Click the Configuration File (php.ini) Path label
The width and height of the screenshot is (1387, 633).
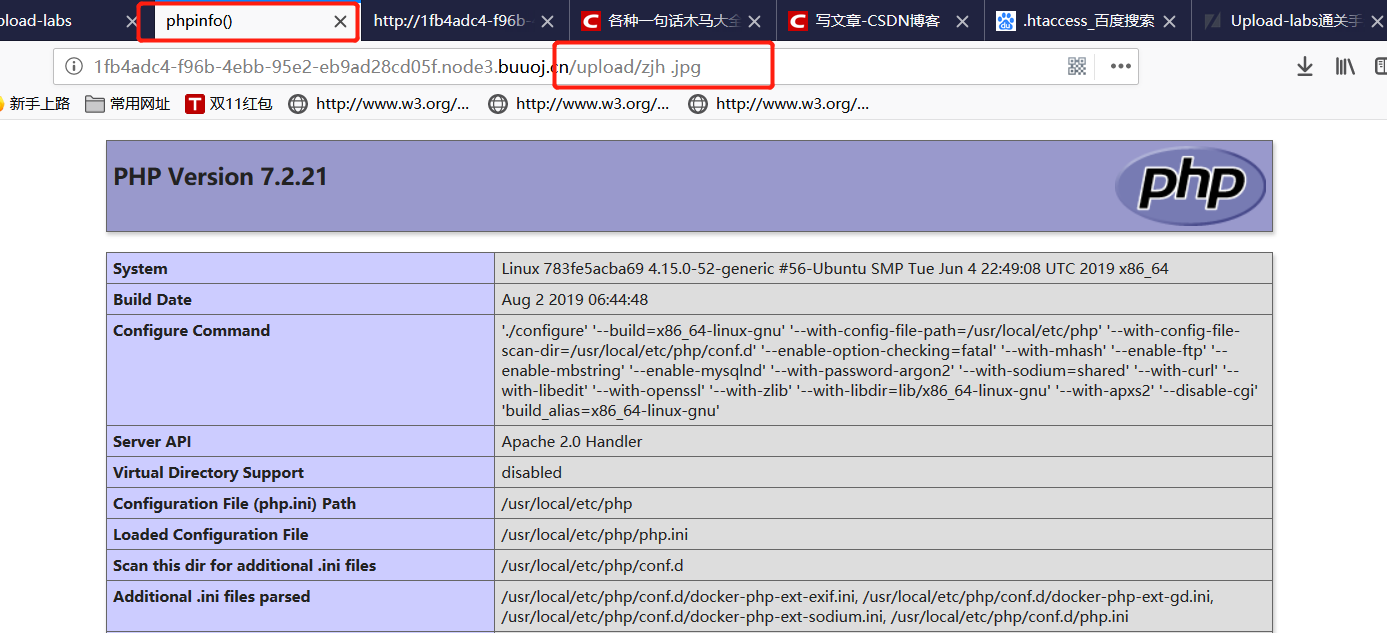point(235,504)
